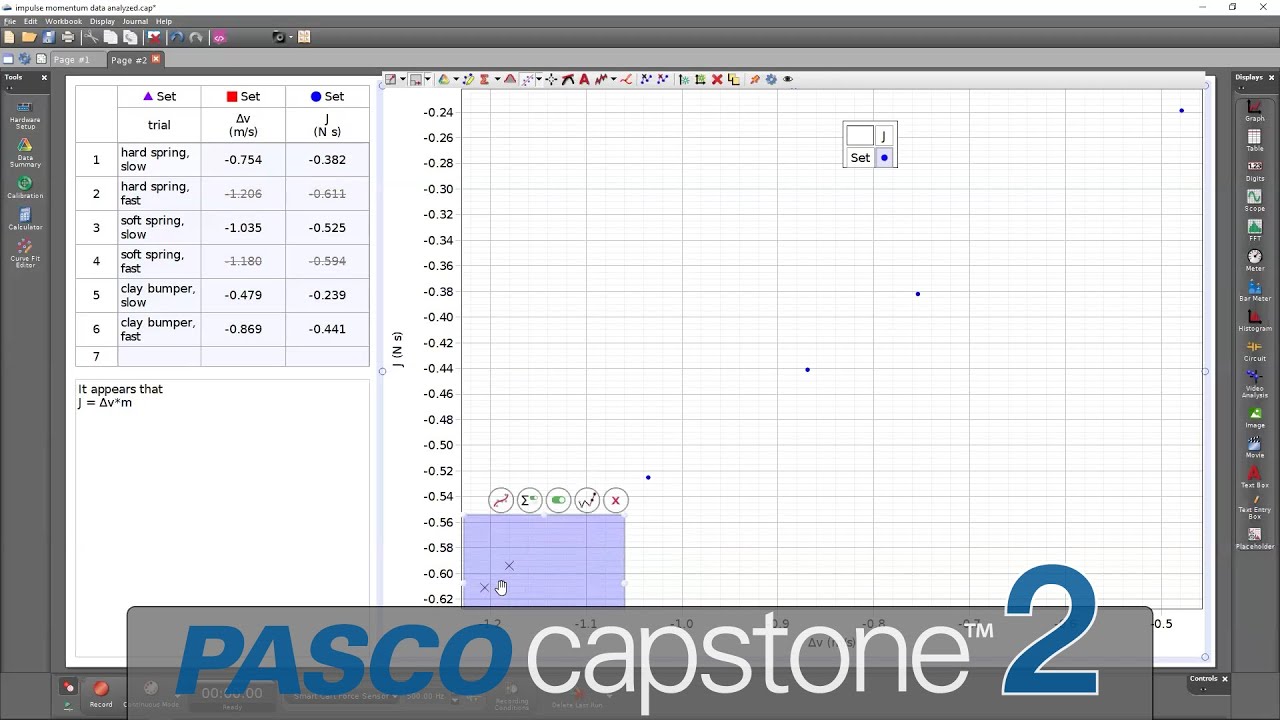Select the Histogram display icon

(x=1254, y=320)
